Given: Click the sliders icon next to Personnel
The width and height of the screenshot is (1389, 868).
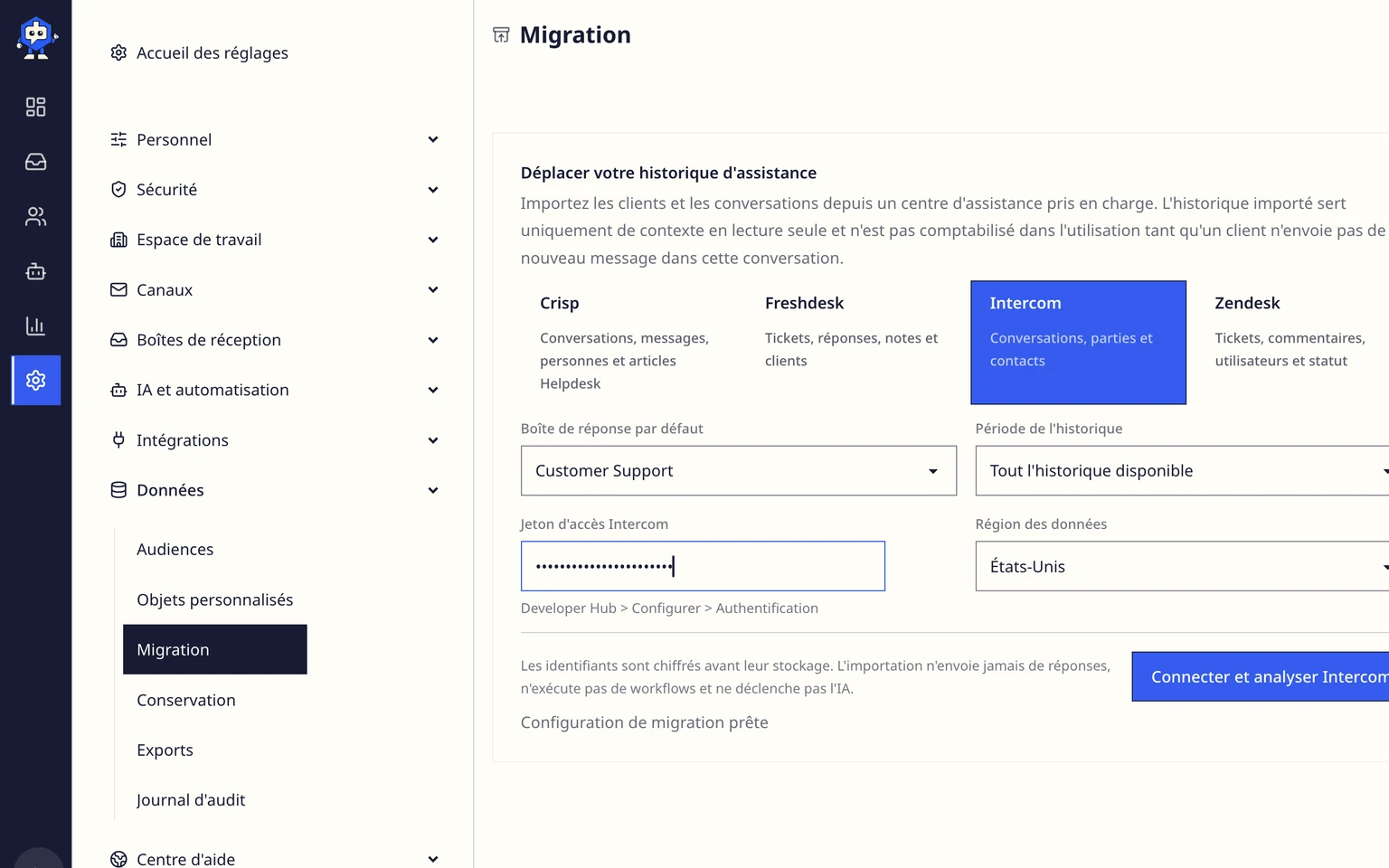Looking at the screenshot, I should click(x=118, y=139).
